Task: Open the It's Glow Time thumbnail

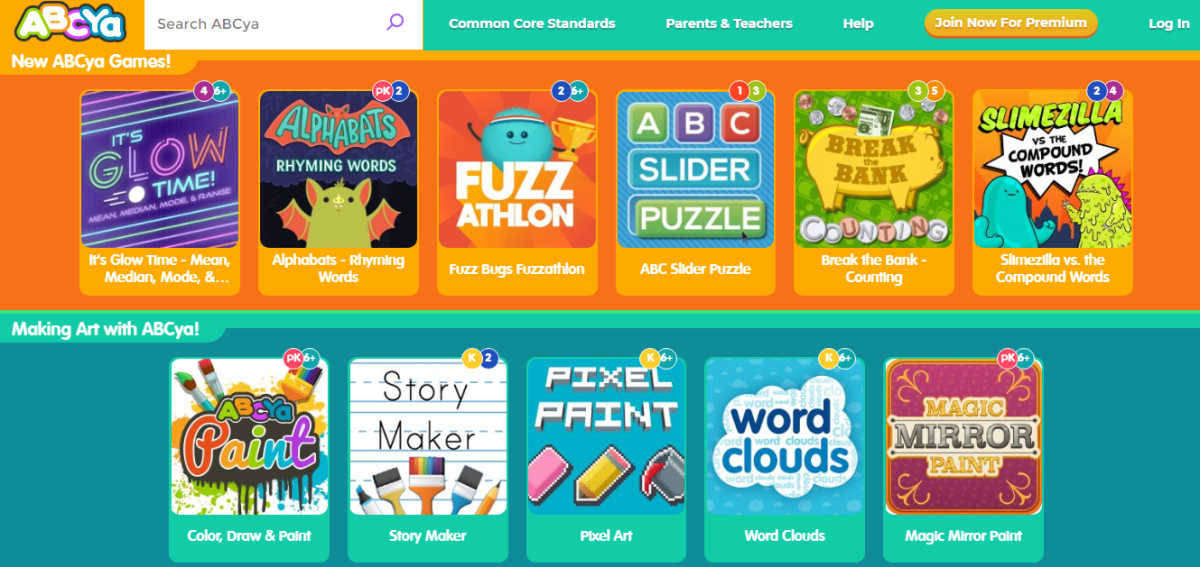Action: [x=160, y=169]
